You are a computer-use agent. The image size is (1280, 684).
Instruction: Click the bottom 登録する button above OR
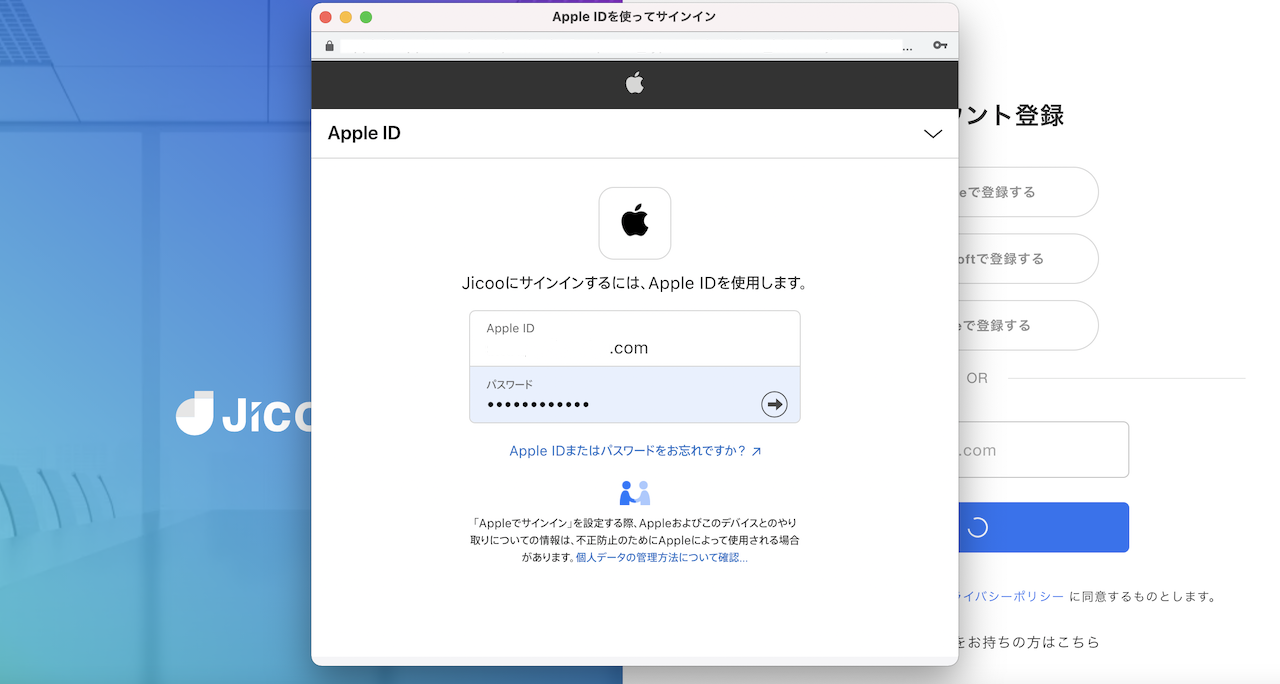click(x=1028, y=325)
